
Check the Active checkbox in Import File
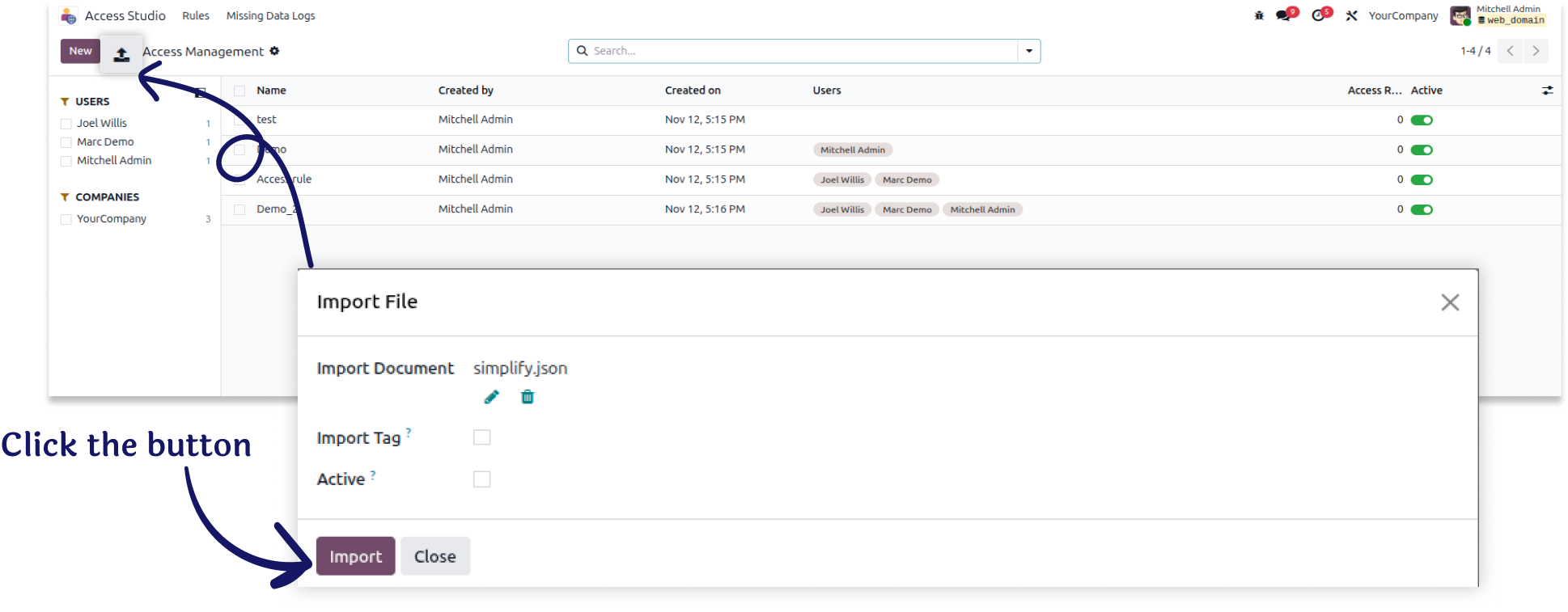click(481, 479)
